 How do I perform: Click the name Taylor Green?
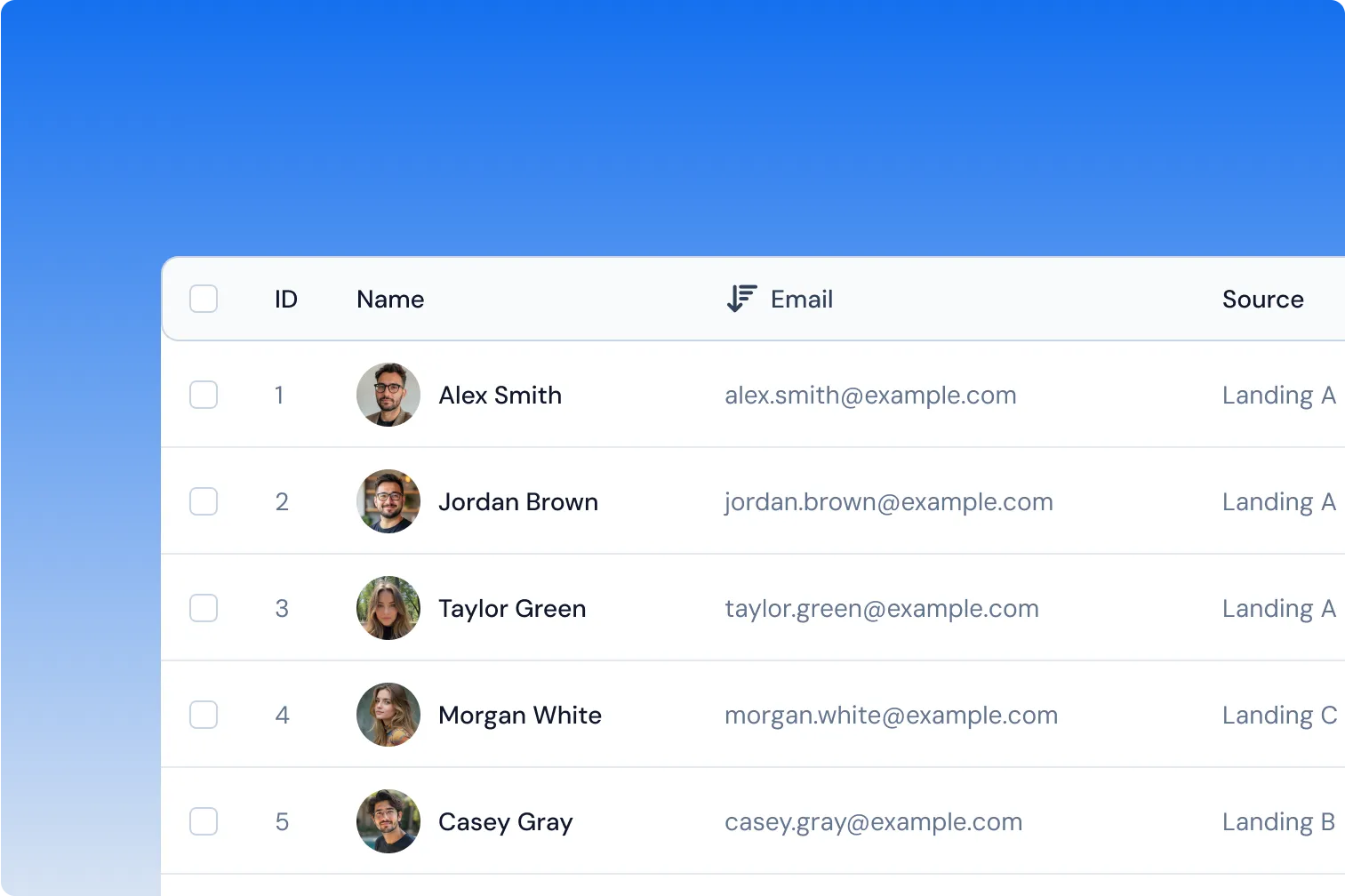pos(512,609)
